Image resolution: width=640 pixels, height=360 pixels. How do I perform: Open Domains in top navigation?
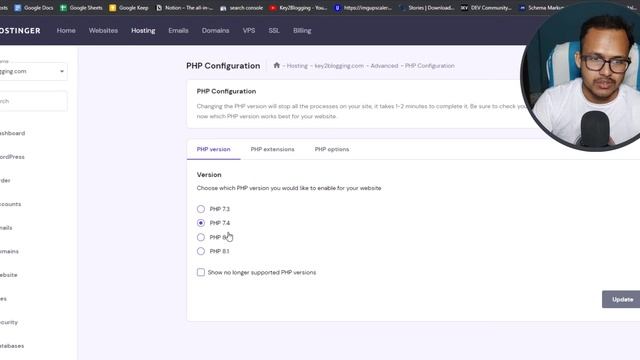coord(216,31)
